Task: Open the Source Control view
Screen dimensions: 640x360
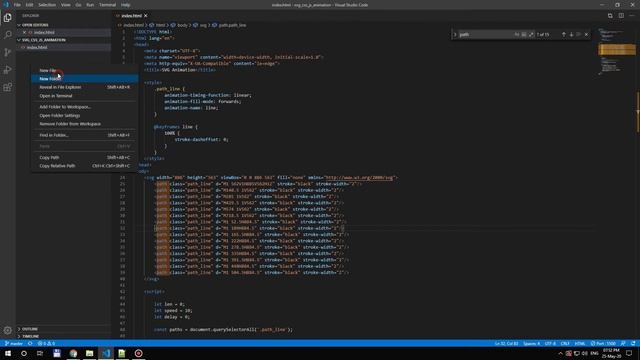Action: (x=7, y=52)
